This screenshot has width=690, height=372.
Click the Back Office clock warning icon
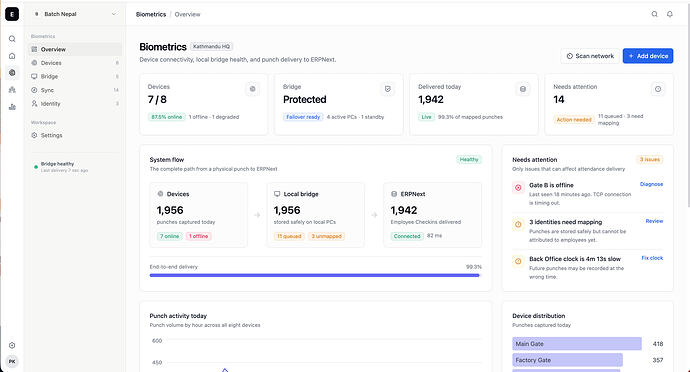coord(518,261)
